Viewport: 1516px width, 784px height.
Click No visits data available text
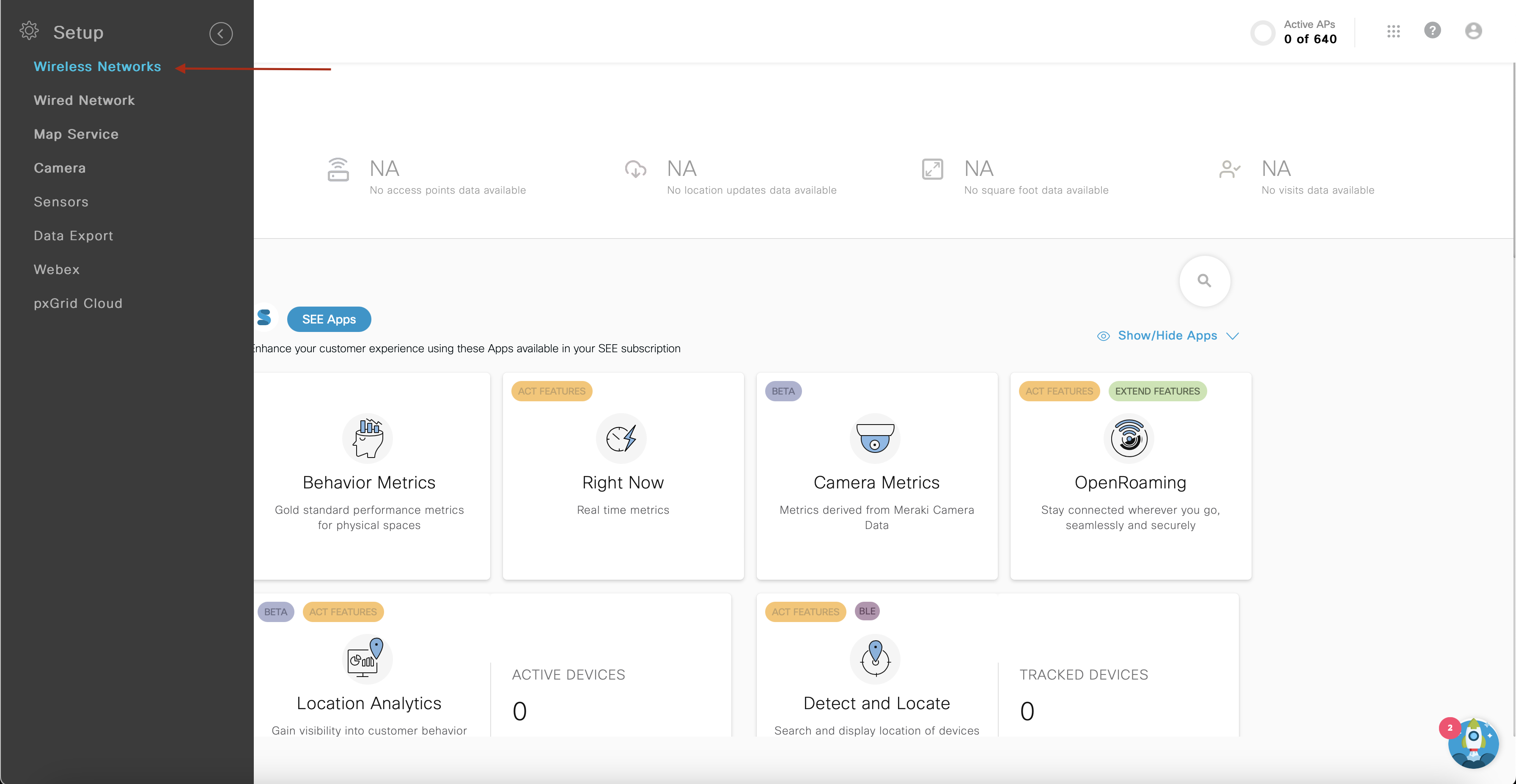click(1318, 191)
